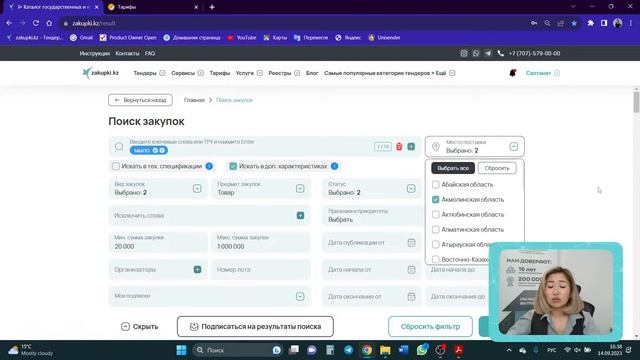Check Абайская область checkbox
The width and height of the screenshot is (640, 360).
436,184
